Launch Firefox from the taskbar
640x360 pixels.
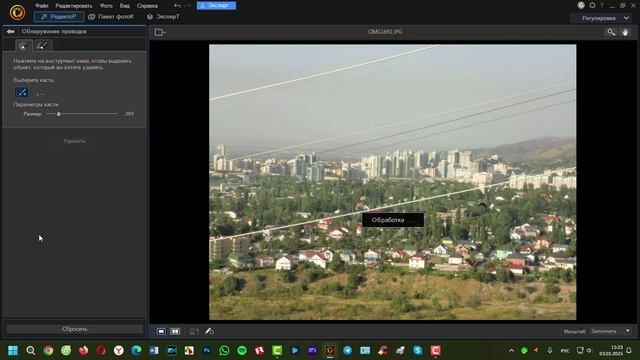coord(84,351)
